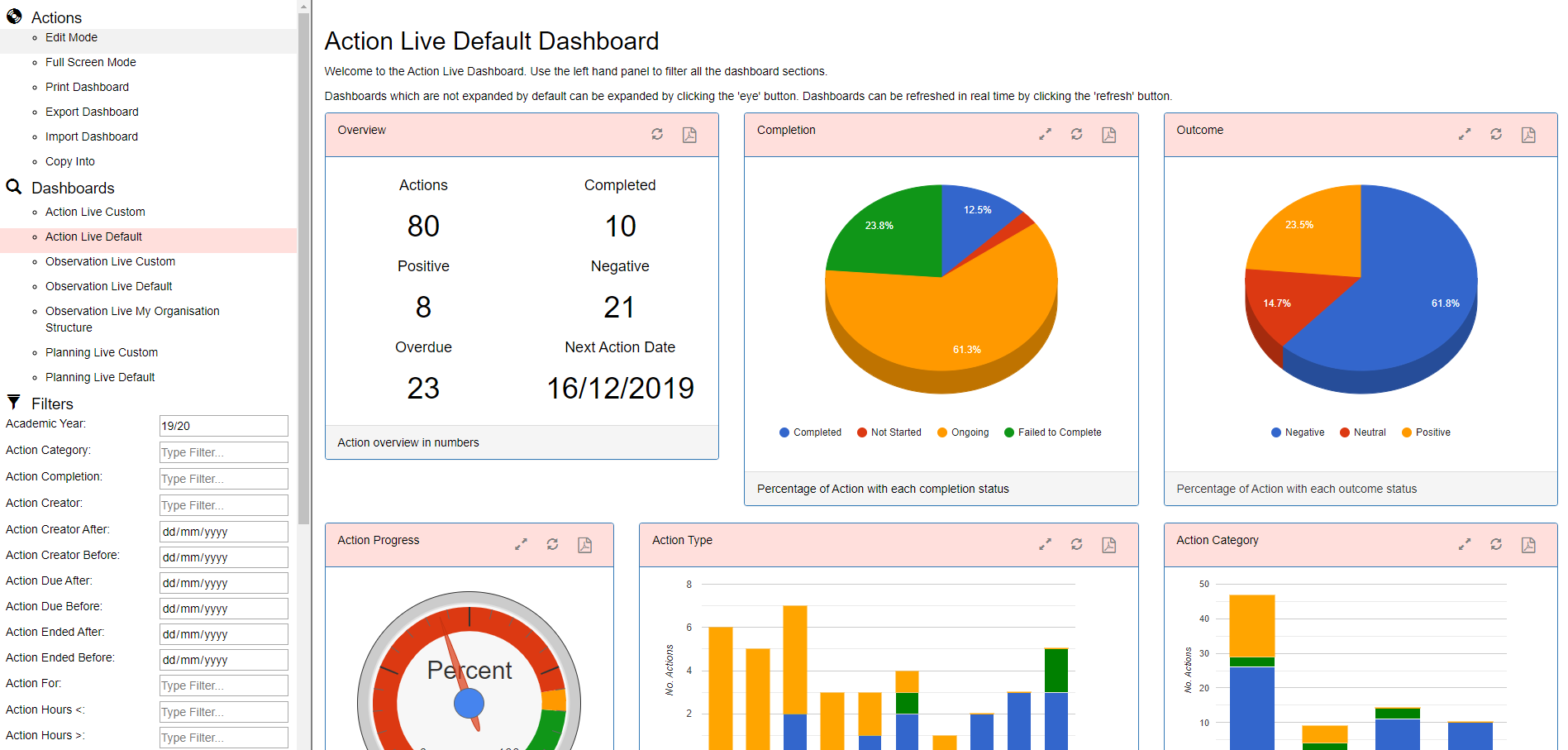Screen dimensions: 1568x750
Task: Click the Dashboards magnifier icon
Action: click(x=14, y=187)
